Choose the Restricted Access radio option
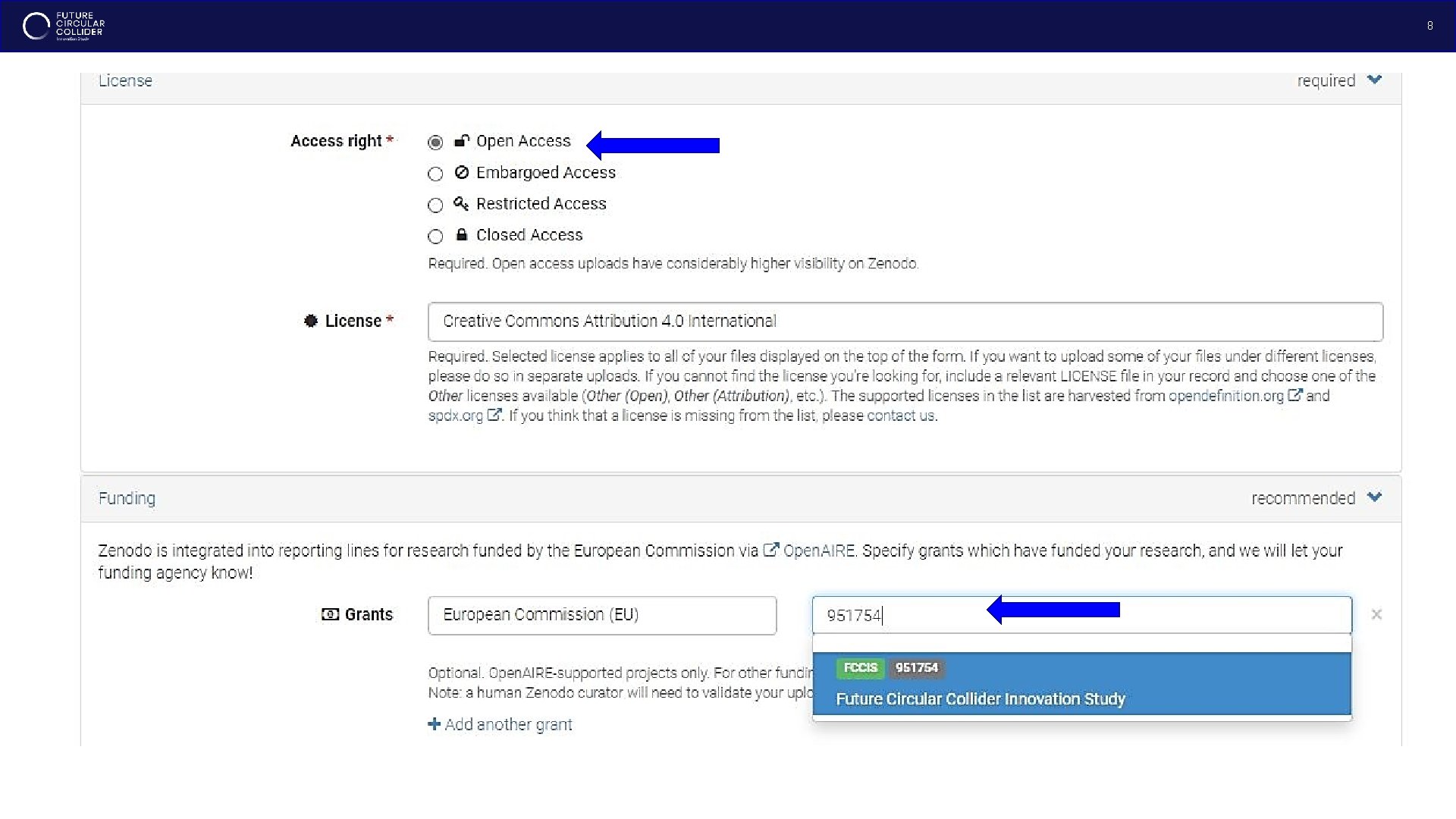This screenshot has height=819, width=1456. click(435, 206)
